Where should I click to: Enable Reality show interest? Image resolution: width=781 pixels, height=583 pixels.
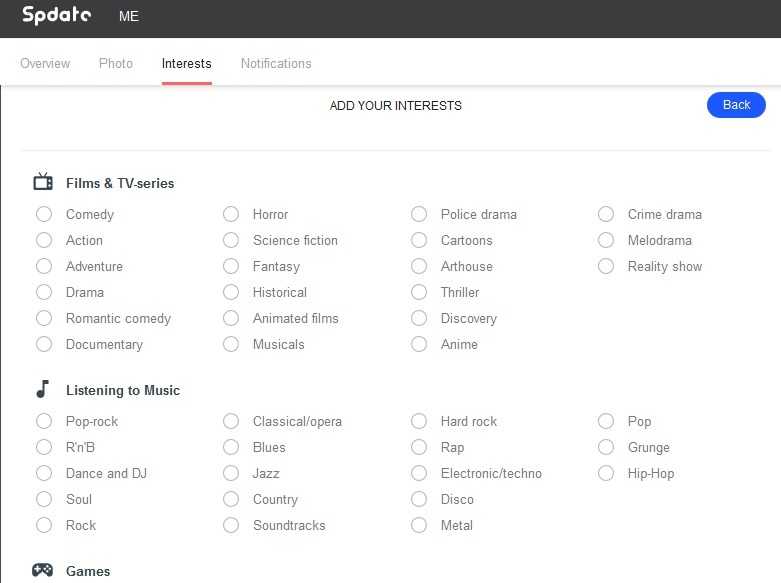[606, 266]
